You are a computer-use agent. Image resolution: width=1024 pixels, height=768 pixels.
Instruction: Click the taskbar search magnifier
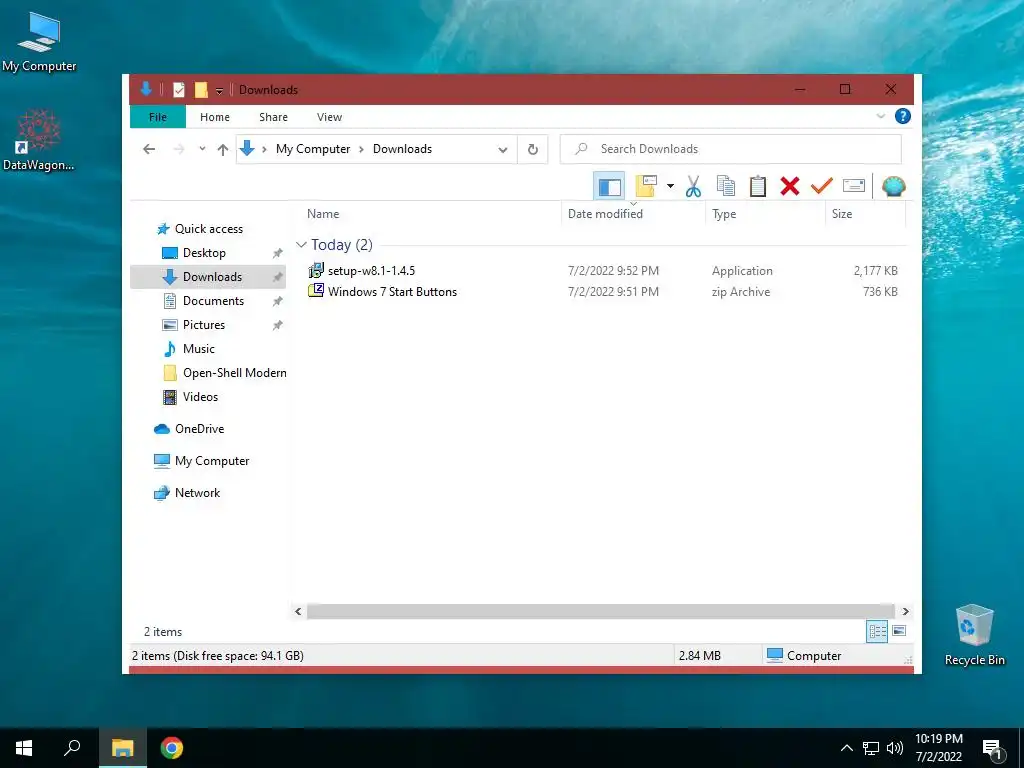pyautogui.click(x=72, y=748)
